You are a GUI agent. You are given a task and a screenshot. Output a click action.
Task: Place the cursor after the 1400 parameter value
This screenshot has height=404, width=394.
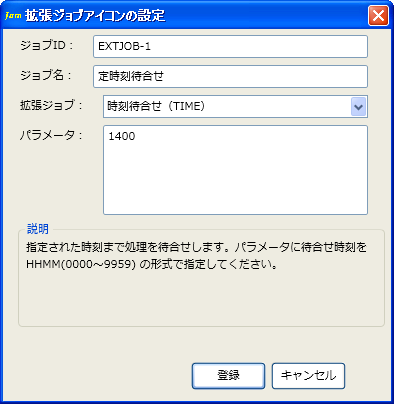point(136,136)
